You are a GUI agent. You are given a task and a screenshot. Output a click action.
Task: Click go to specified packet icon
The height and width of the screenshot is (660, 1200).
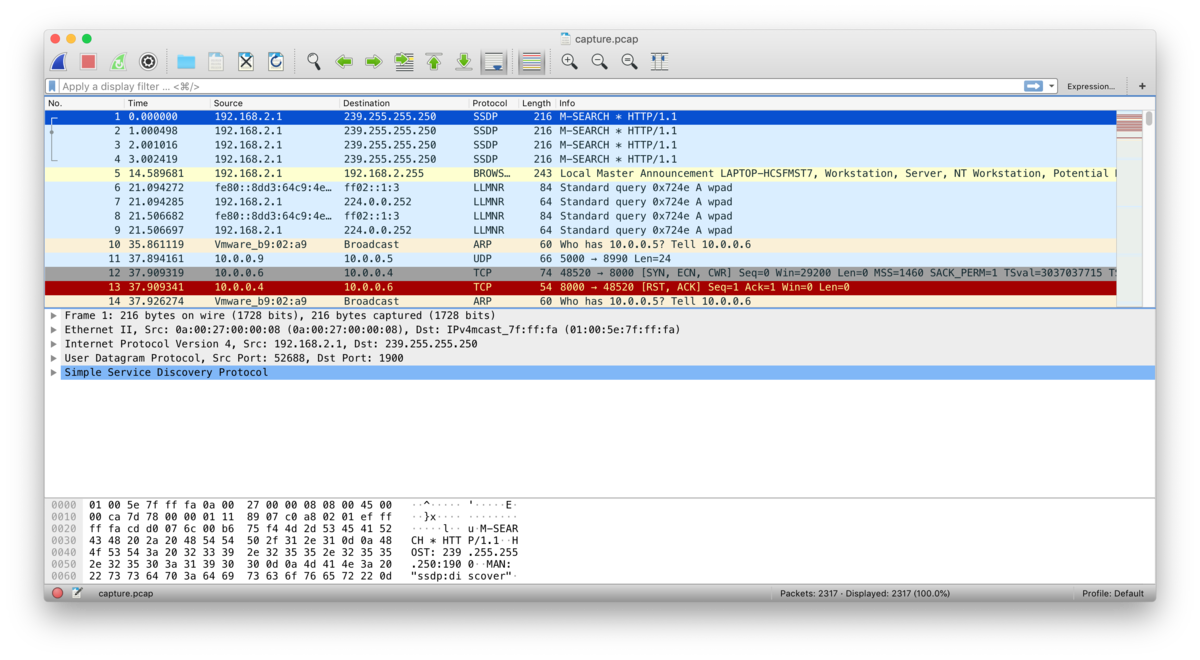(x=404, y=62)
